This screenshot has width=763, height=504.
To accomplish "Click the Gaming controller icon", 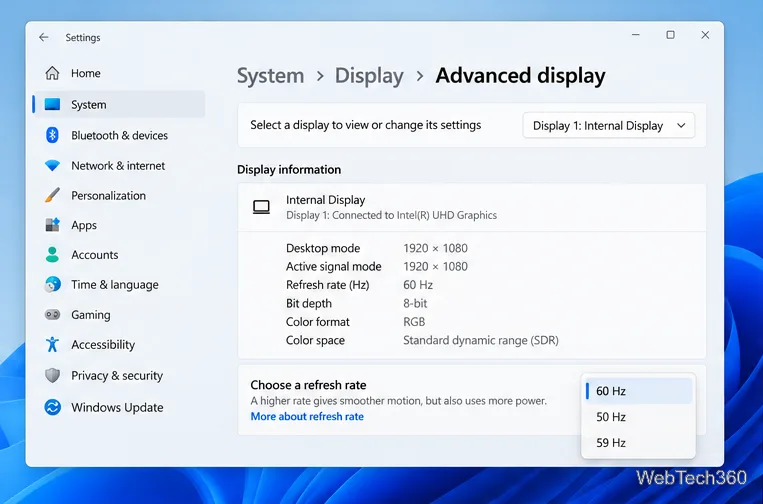I will click(x=52, y=315).
